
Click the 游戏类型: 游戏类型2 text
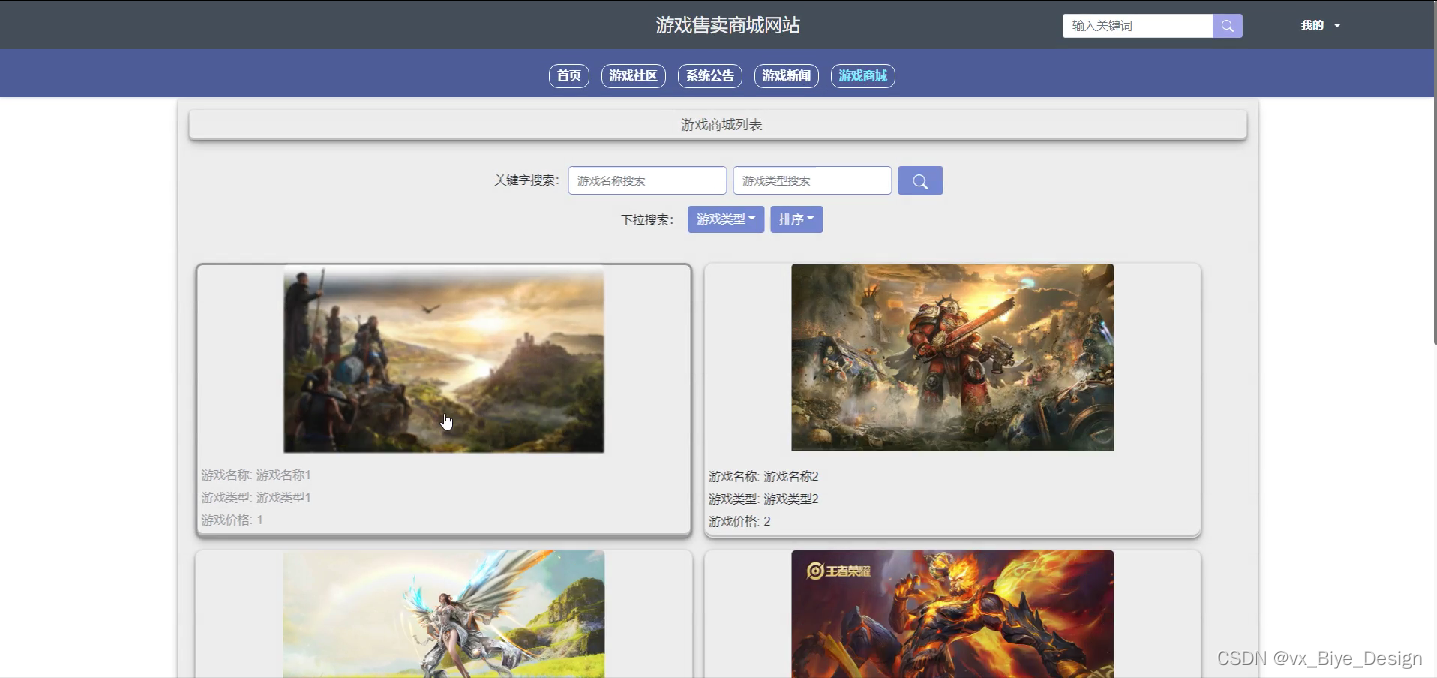tap(764, 499)
